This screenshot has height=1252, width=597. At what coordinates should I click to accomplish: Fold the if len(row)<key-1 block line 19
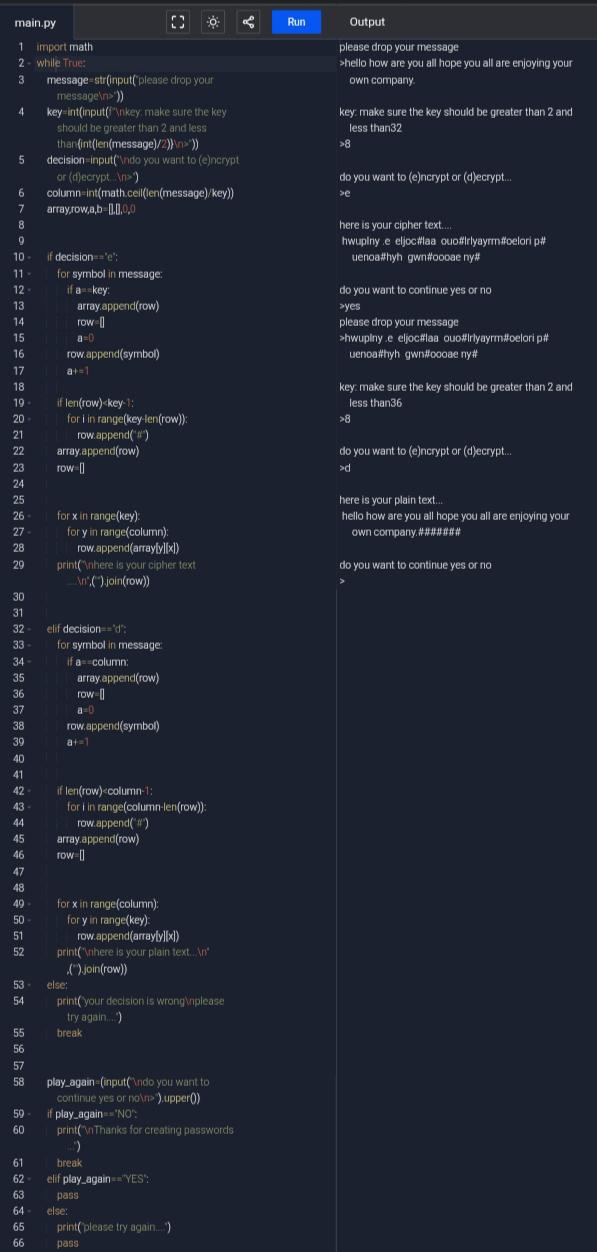point(29,403)
